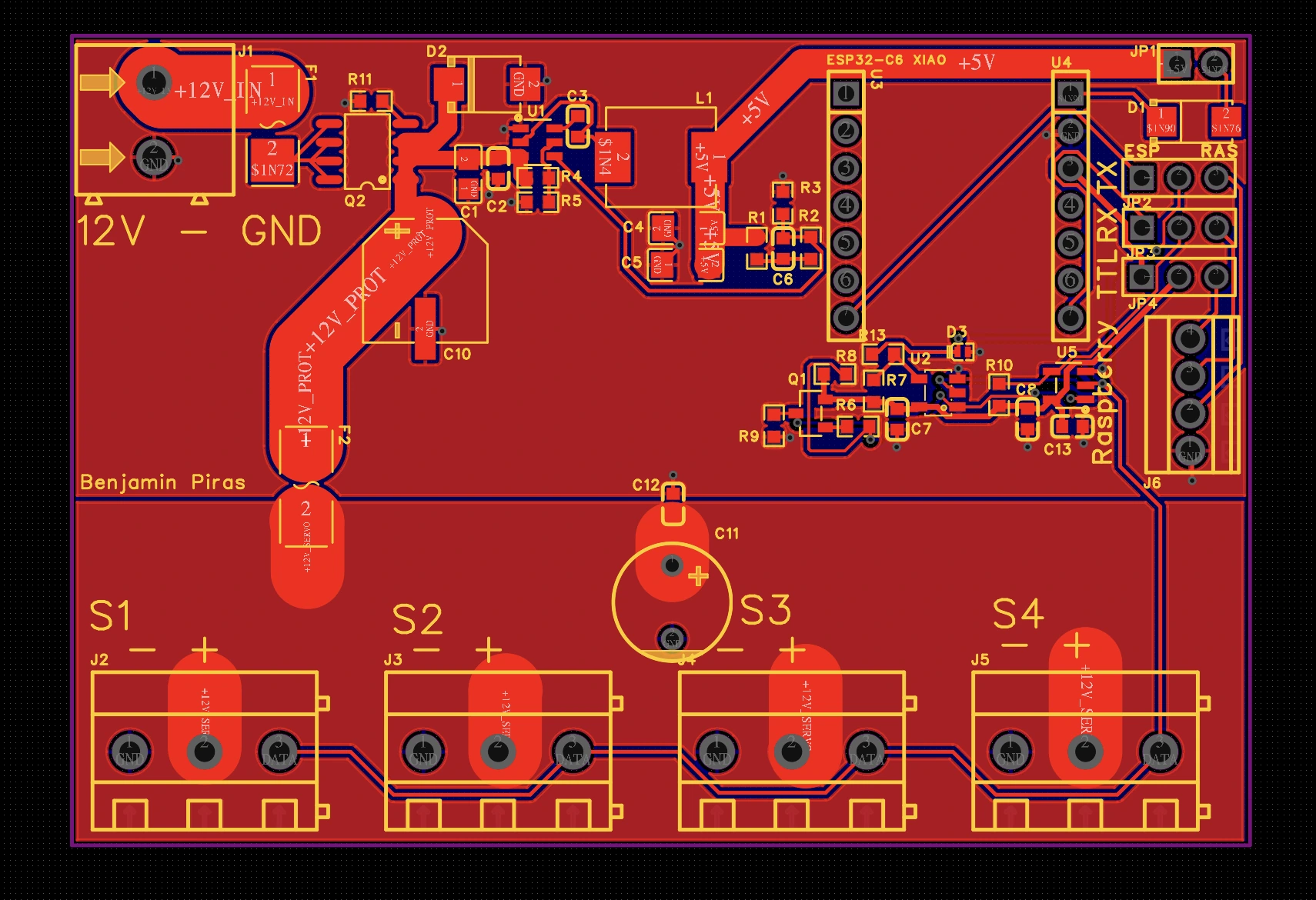The height and width of the screenshot is (900, 1316).
Task: Select the D2 diode designator label
Action: tap(436, 52)
